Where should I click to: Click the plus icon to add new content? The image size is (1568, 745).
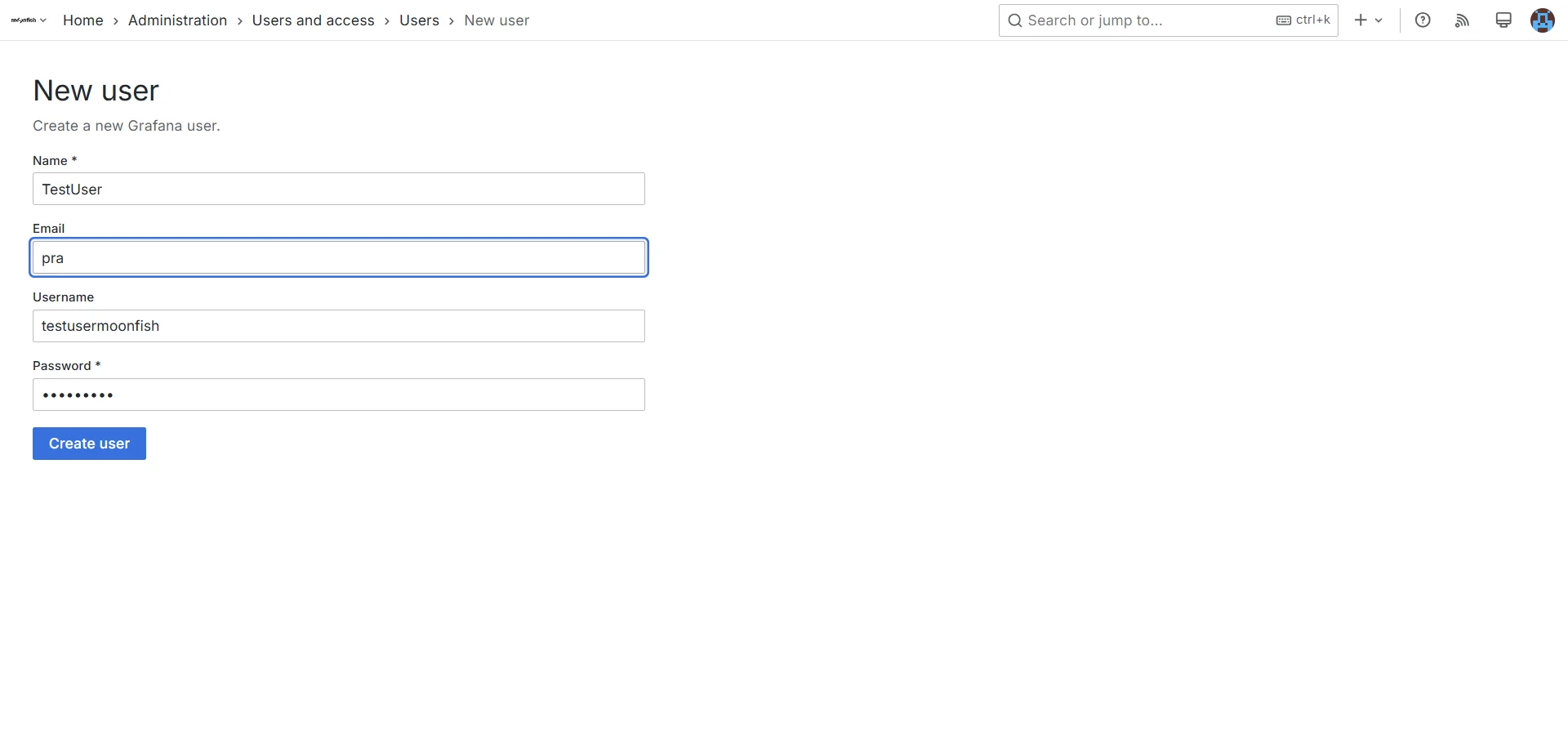1360,20
